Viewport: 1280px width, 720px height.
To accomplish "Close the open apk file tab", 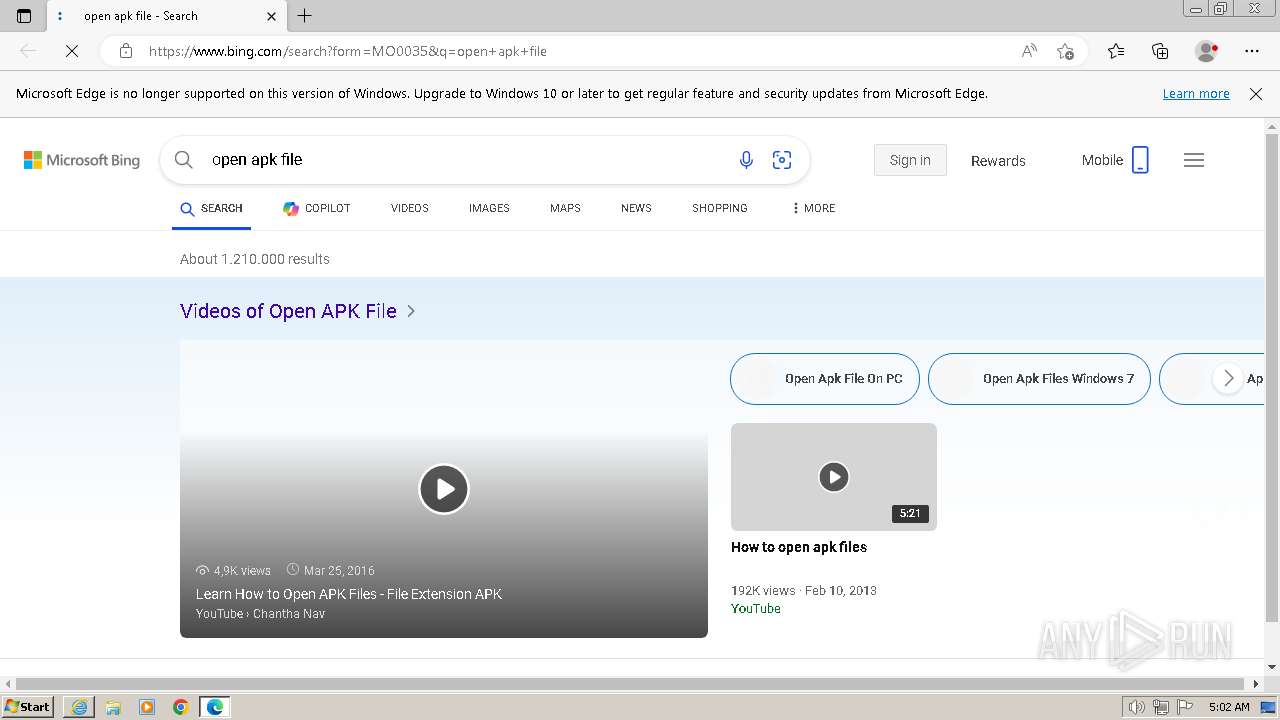I will [271, 16].
